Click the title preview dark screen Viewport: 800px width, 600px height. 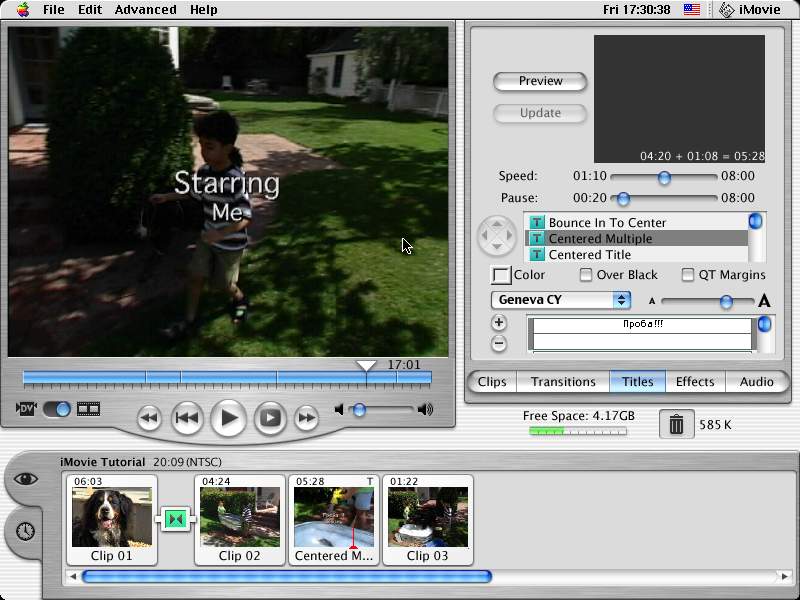679,99
